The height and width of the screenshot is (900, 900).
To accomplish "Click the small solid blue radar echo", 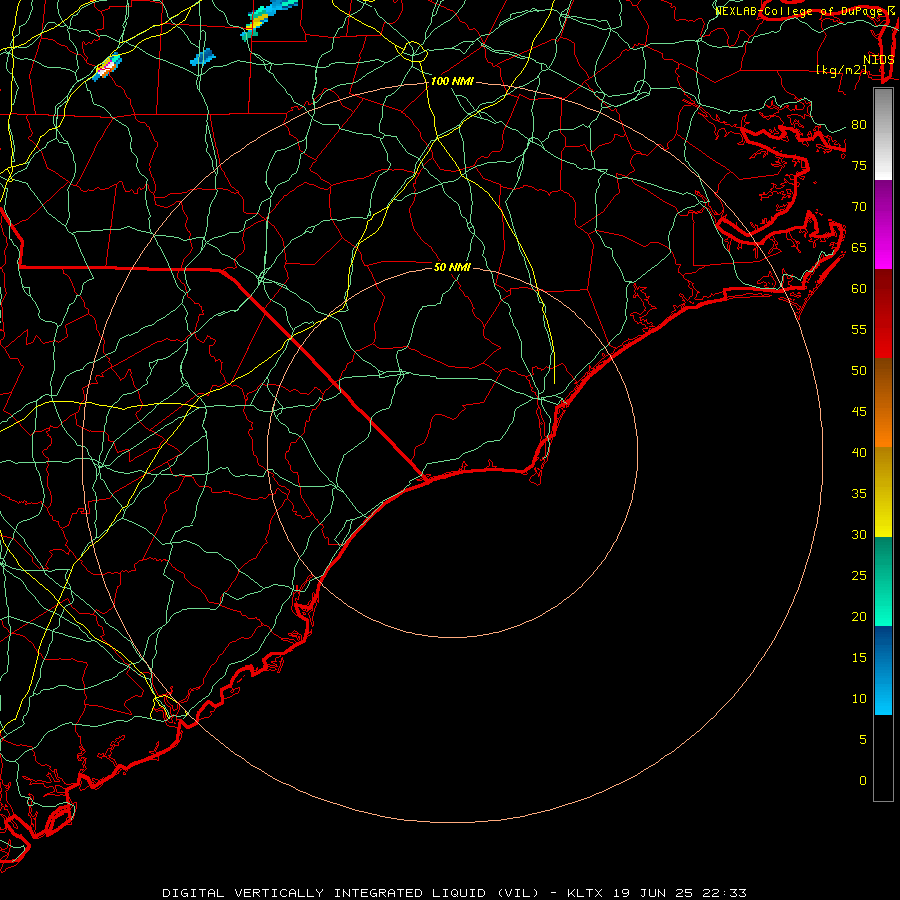I will (202, 56).
